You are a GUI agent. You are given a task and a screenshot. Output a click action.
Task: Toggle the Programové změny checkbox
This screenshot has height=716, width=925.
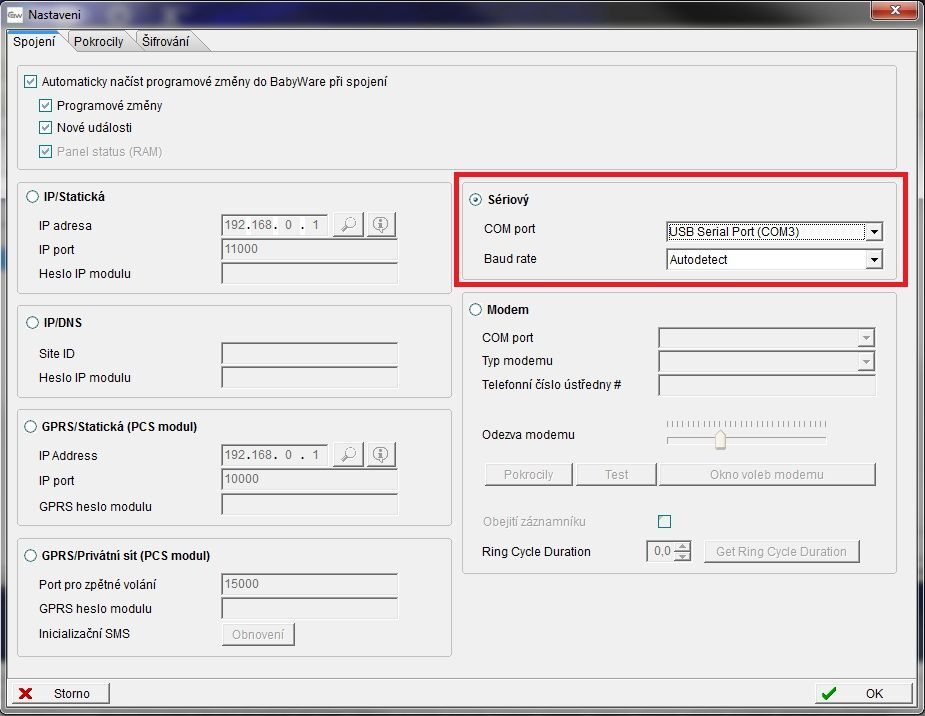tap(45, 105)
